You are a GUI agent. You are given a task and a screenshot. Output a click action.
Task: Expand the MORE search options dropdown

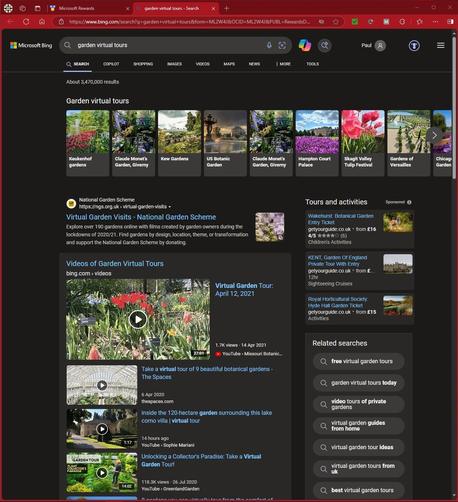click(x=284, y=64)
